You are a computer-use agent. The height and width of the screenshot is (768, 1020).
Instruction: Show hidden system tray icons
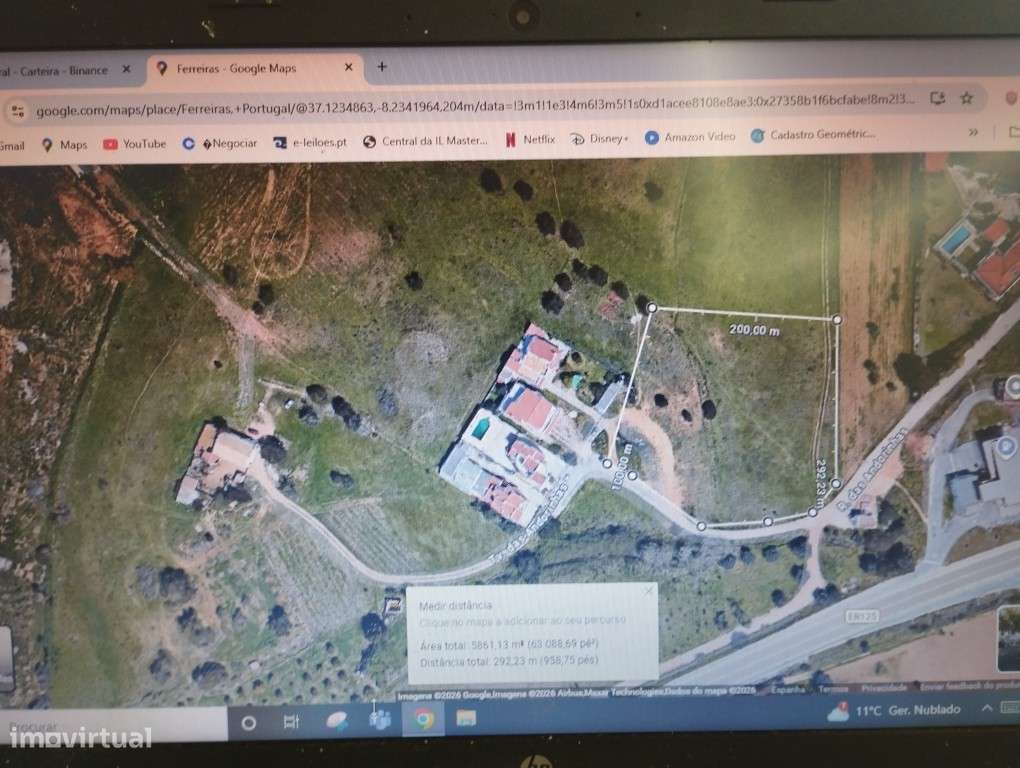coord(987,708)
